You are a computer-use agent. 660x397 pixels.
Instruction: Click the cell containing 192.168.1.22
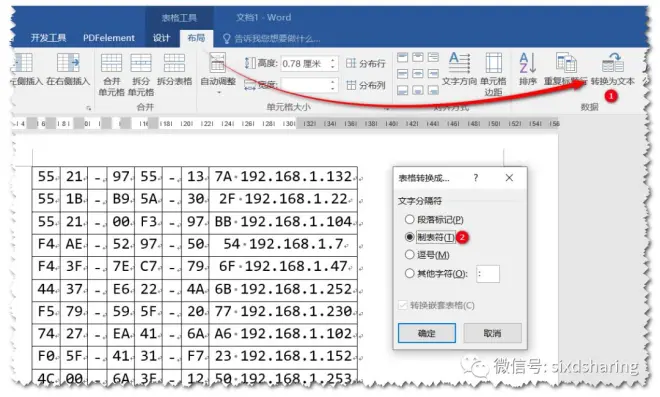(x=283, y=199)
